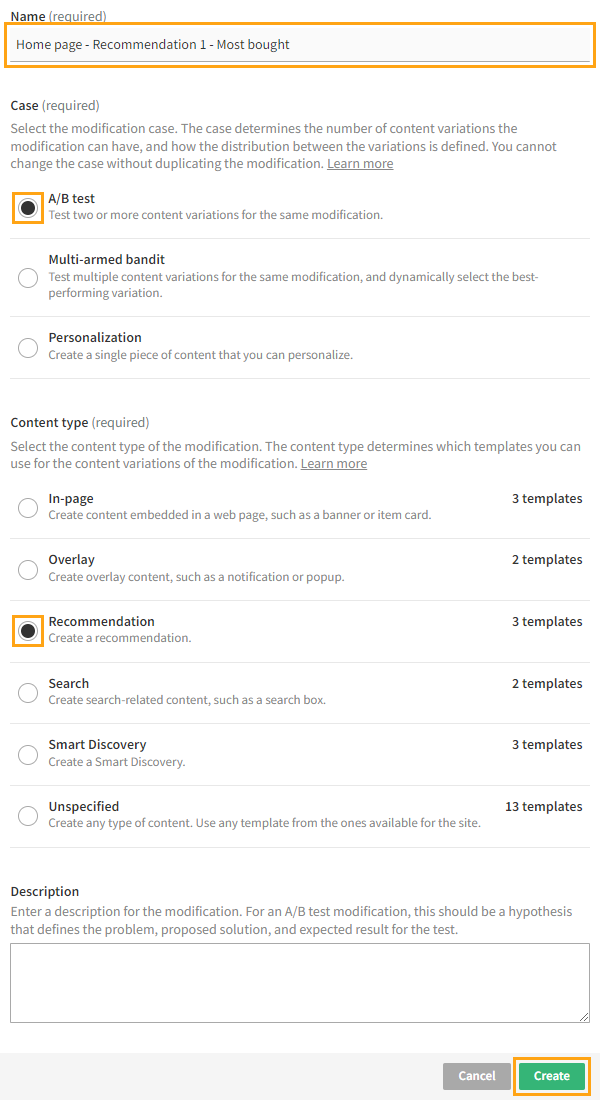Select the In-page content type
This screenshot has width=600, height=1100.
point(27,508)
